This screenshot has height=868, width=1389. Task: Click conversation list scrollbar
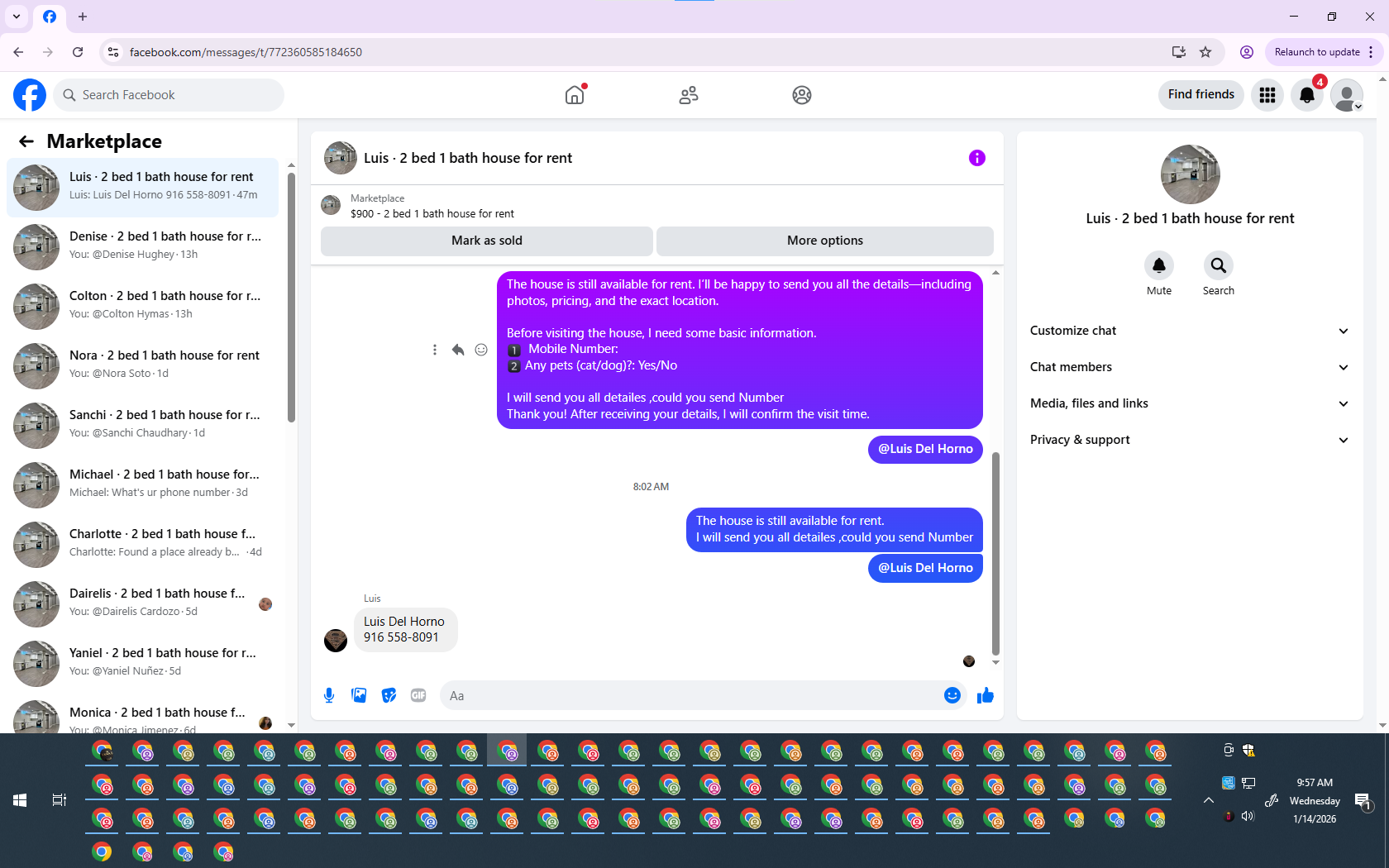(x=291, y=298)
